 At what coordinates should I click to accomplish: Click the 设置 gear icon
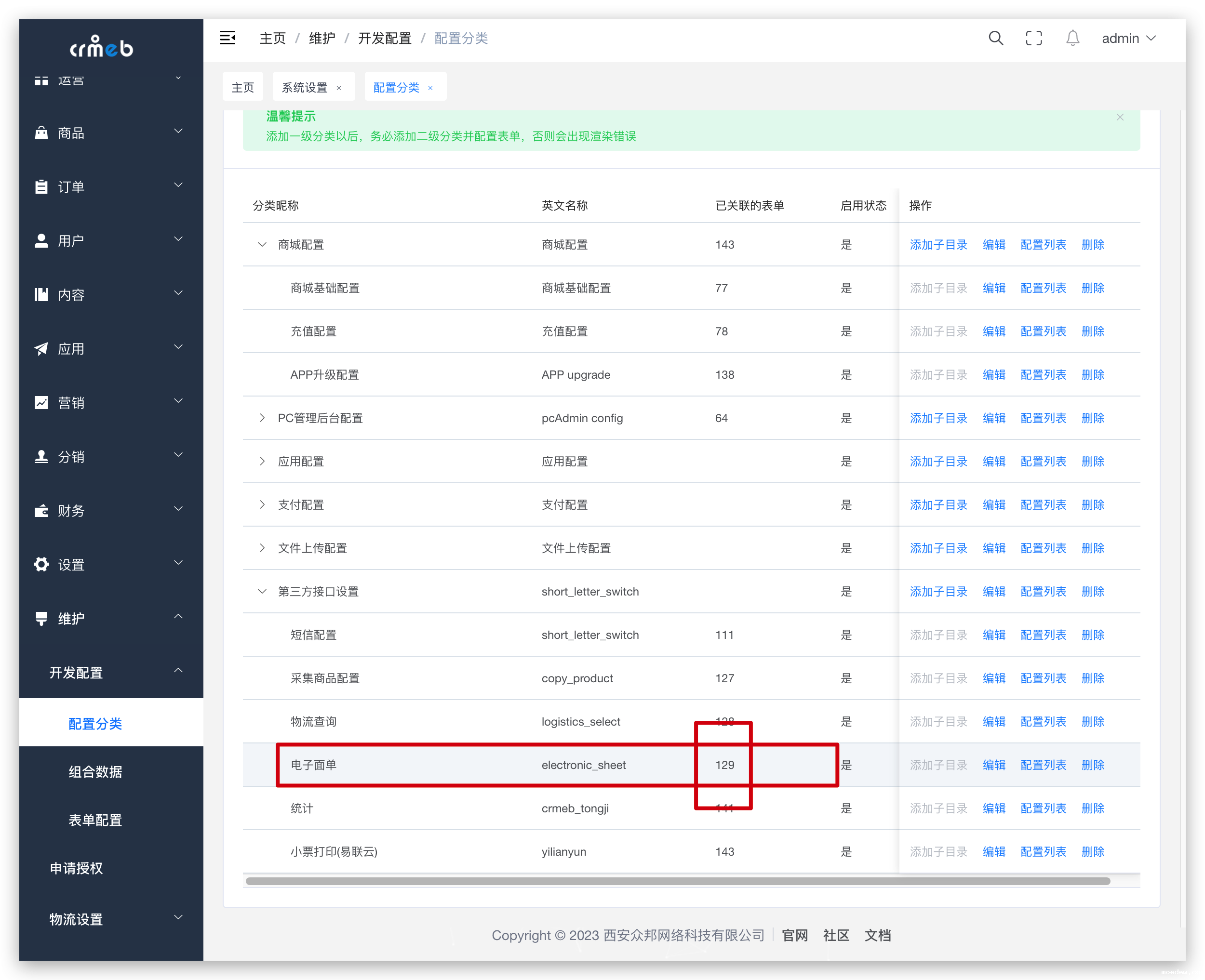tap(41, 565)
